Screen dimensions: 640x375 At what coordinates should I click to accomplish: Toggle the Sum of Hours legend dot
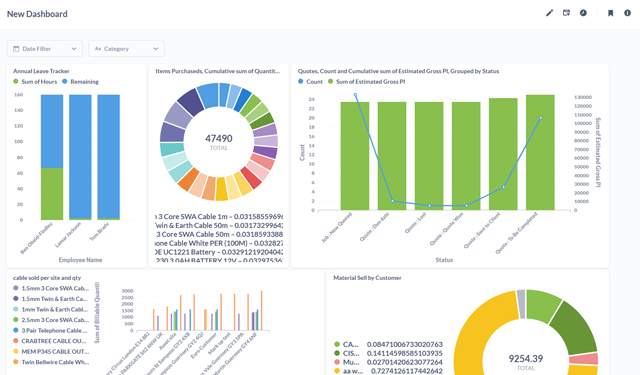coord(16,82)
